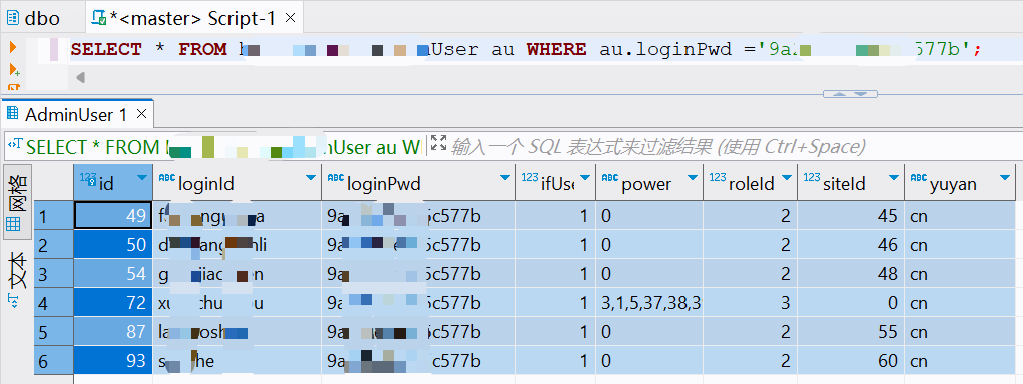Click the scroll-left arrow in the SQL editor
Viewport: 1023px width, 384px height.
click(80, 78)
